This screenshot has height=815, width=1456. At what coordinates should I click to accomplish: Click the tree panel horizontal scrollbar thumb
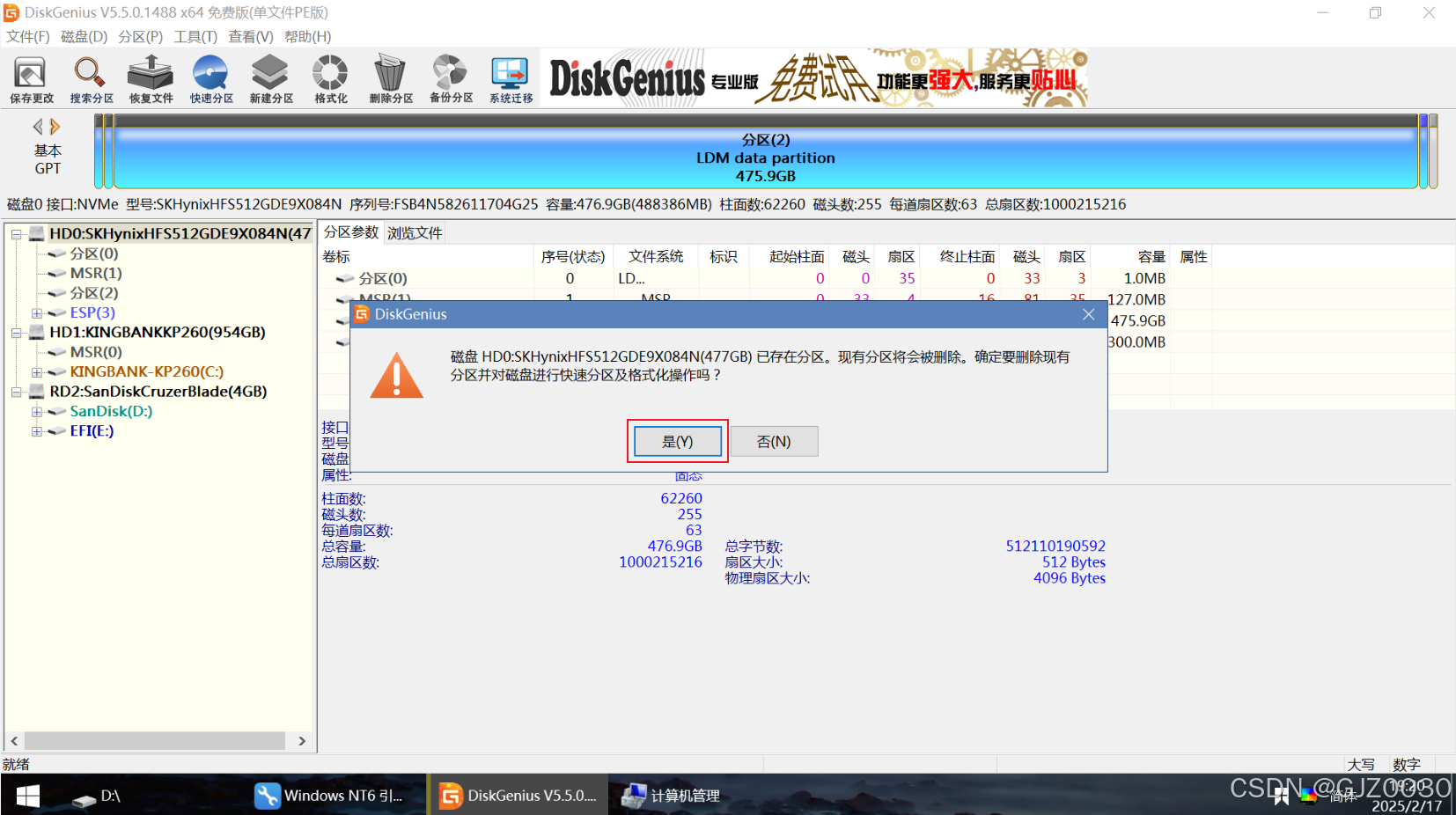154,741
